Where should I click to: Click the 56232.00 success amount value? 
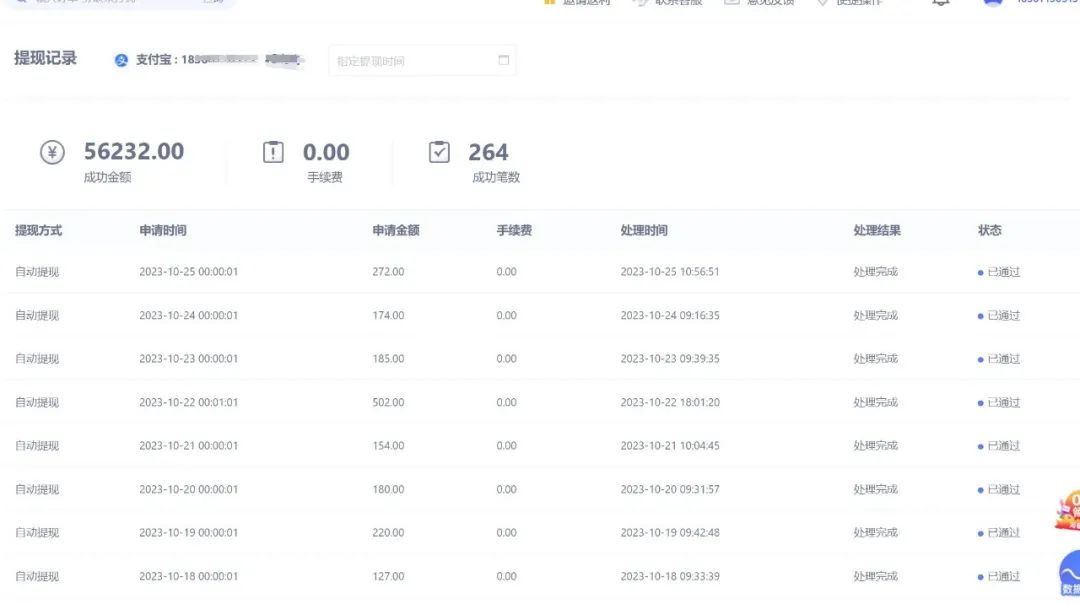pos(134,152)
